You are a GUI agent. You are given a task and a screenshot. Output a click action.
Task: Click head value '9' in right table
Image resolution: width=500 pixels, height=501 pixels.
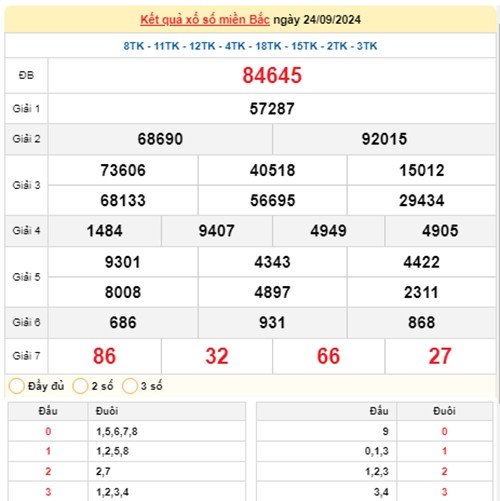pos(385,432)
